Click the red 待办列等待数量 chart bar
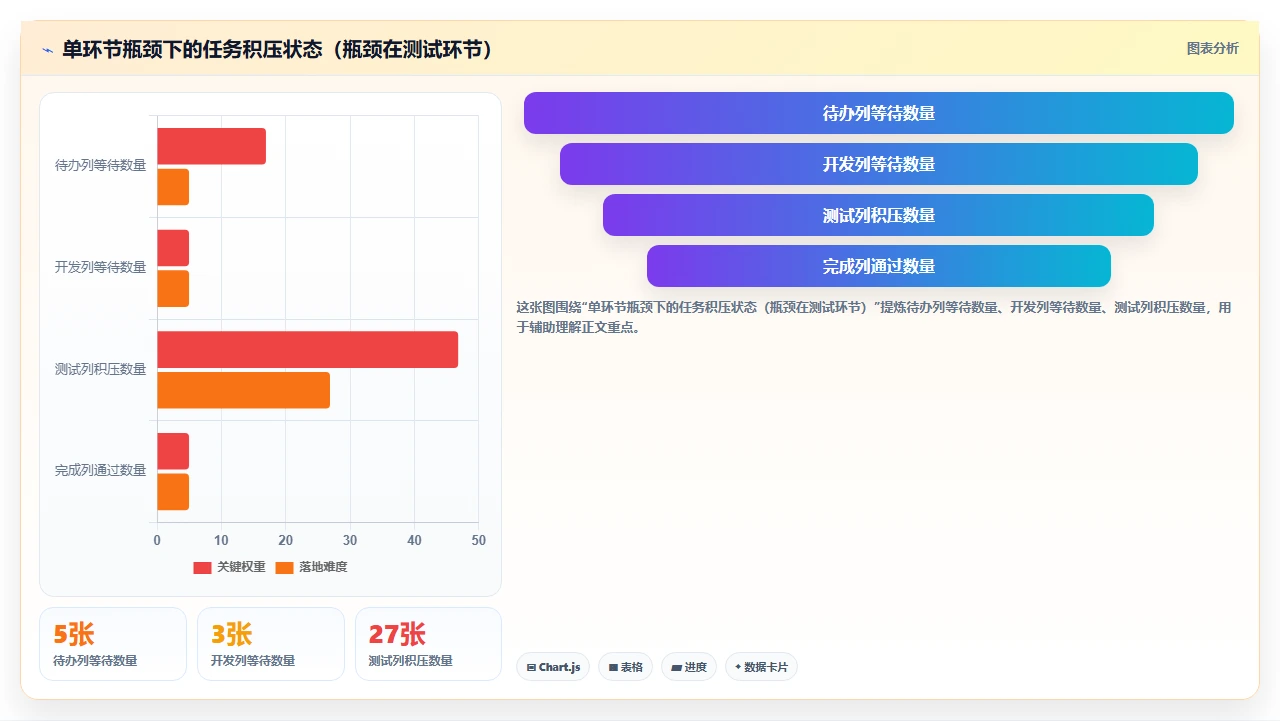 (x=211, y=146)
